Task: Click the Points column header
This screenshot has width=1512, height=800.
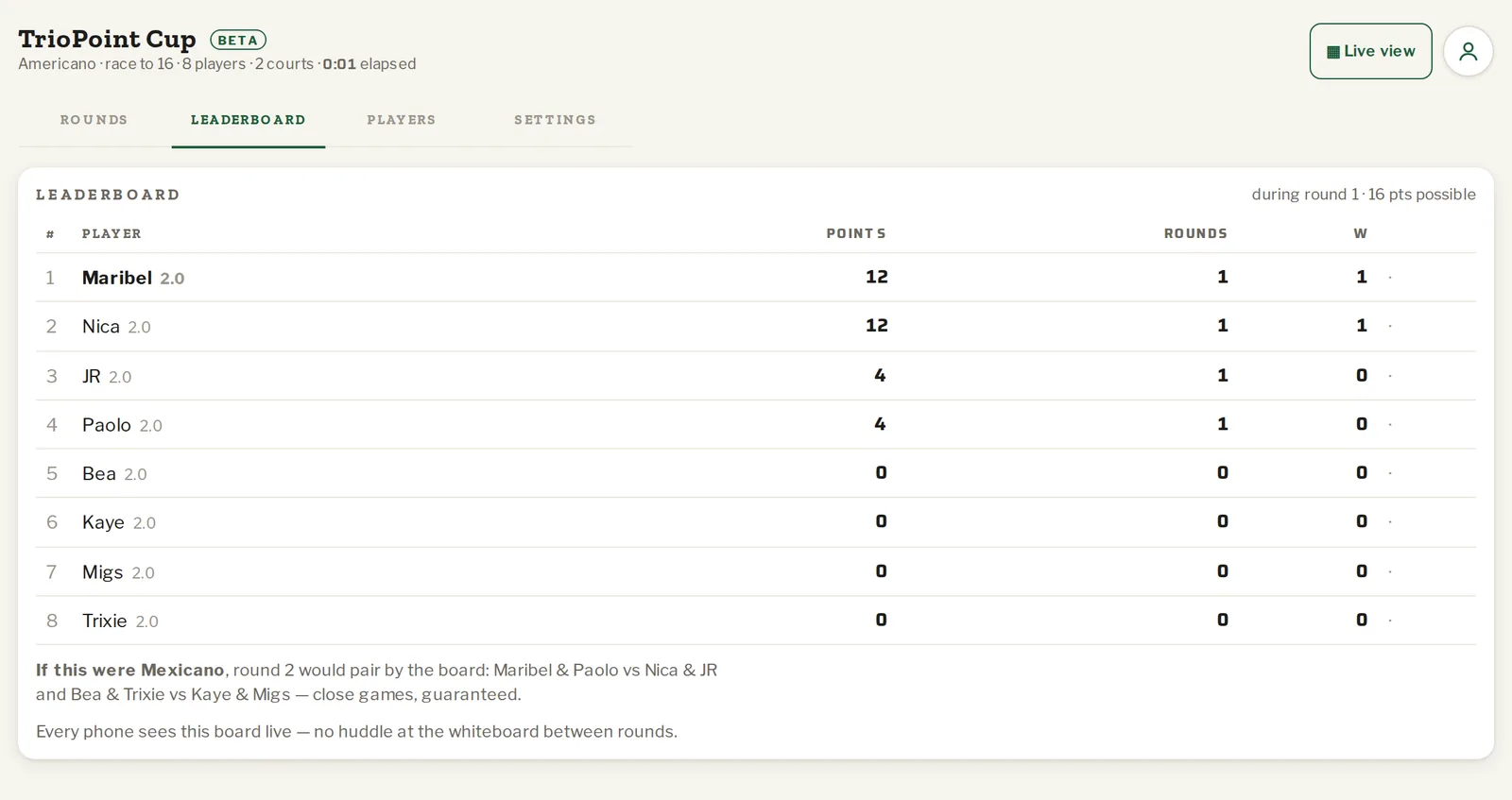Action: (856, 233)
